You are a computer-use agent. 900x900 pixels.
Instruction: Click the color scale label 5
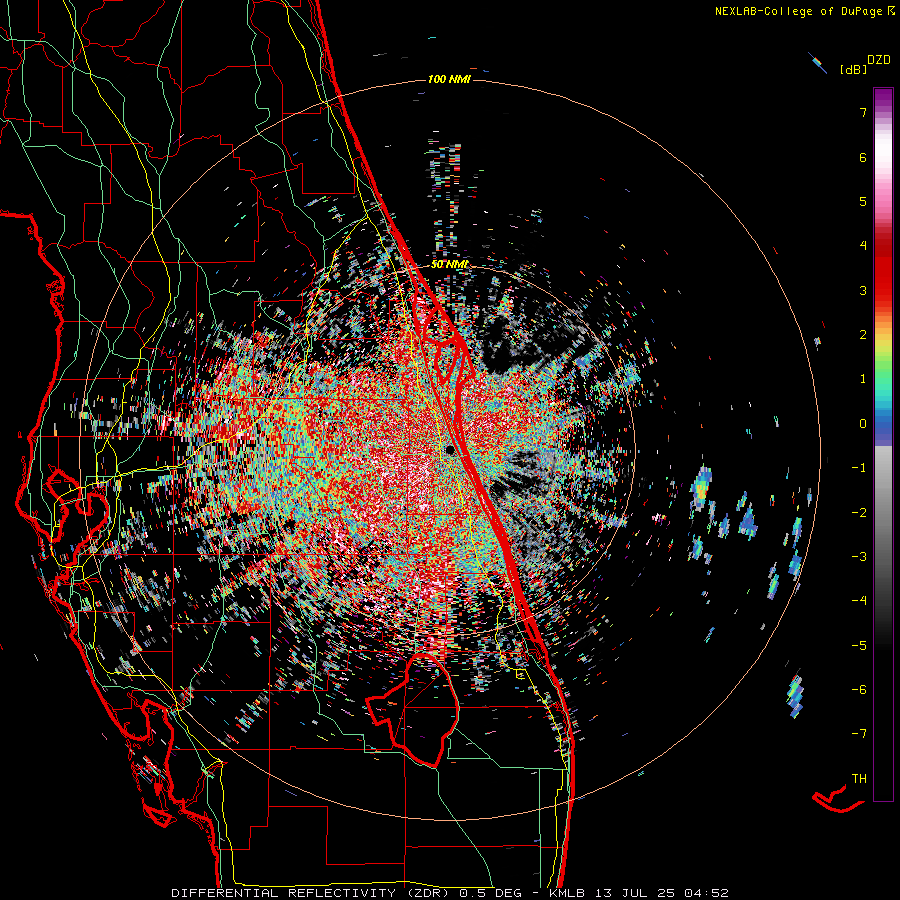coord(863,201)
